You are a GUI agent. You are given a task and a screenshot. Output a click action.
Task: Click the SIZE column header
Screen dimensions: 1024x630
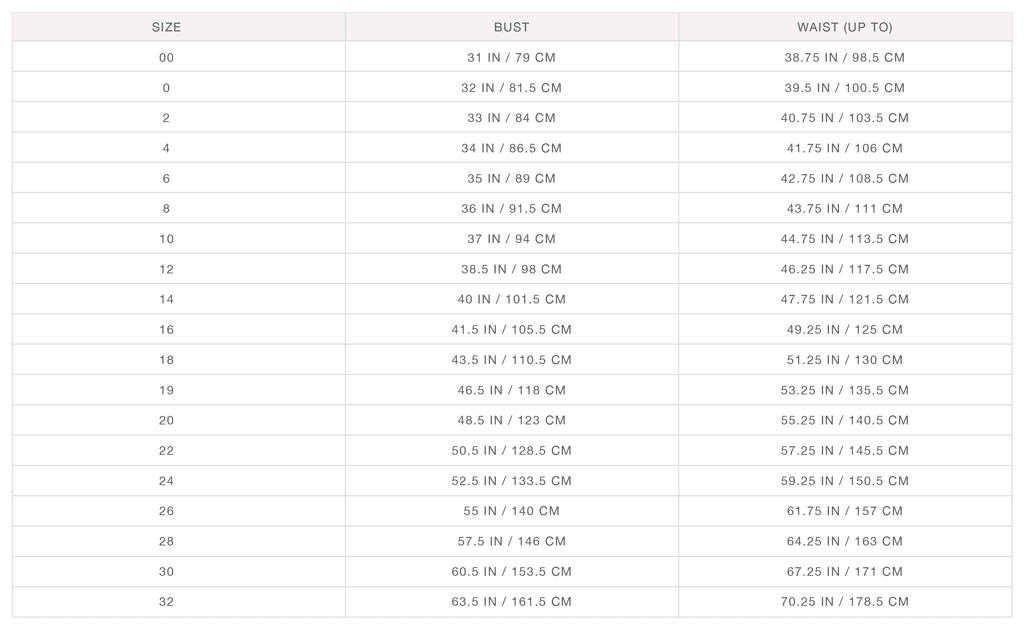pyautogui.click(x=166, y=27)
